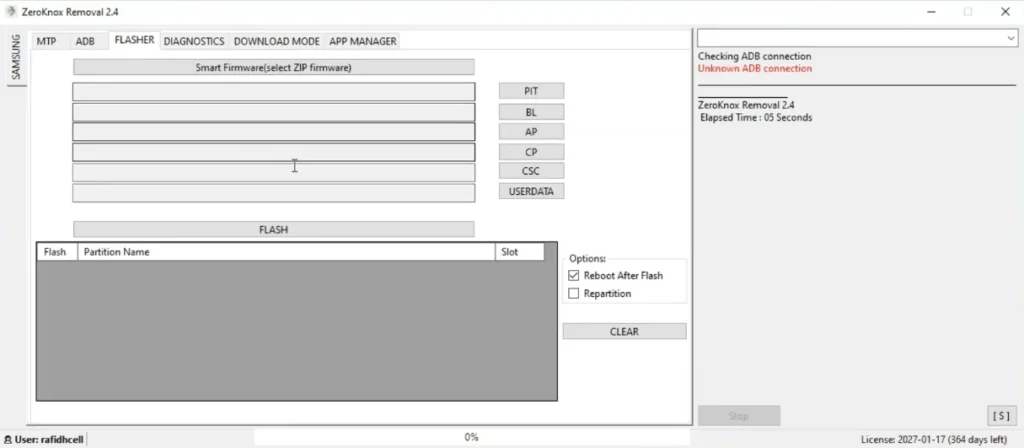The height and width of the screenshot is (448, 1024).
Task: Click the Flash column header
Action: (57, 252)
